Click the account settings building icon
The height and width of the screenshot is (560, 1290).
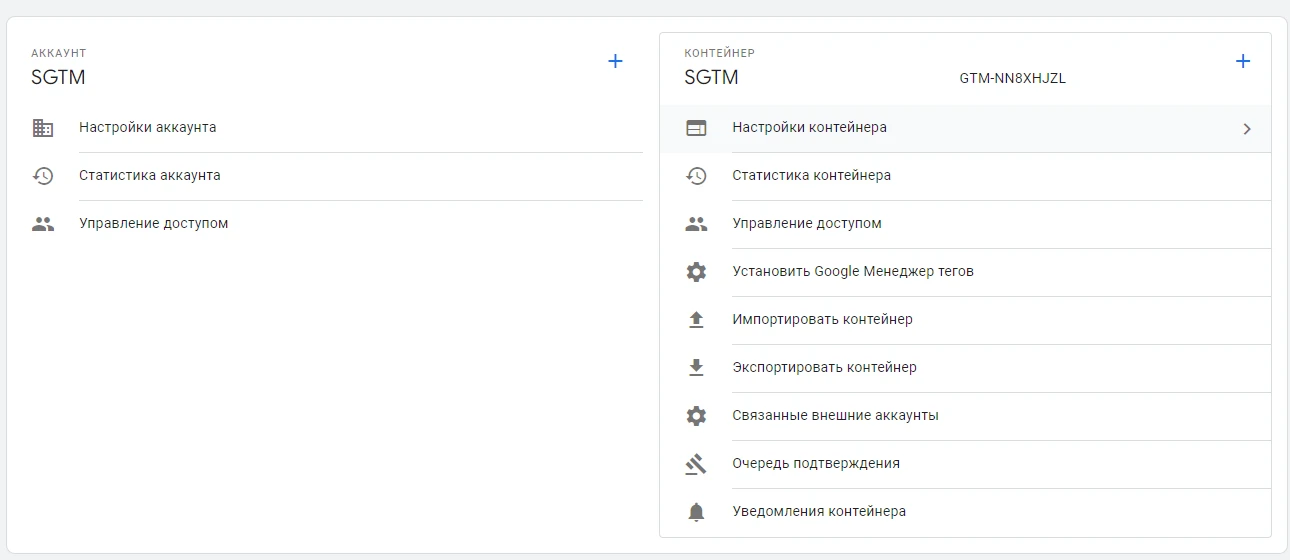coord(43,128)
